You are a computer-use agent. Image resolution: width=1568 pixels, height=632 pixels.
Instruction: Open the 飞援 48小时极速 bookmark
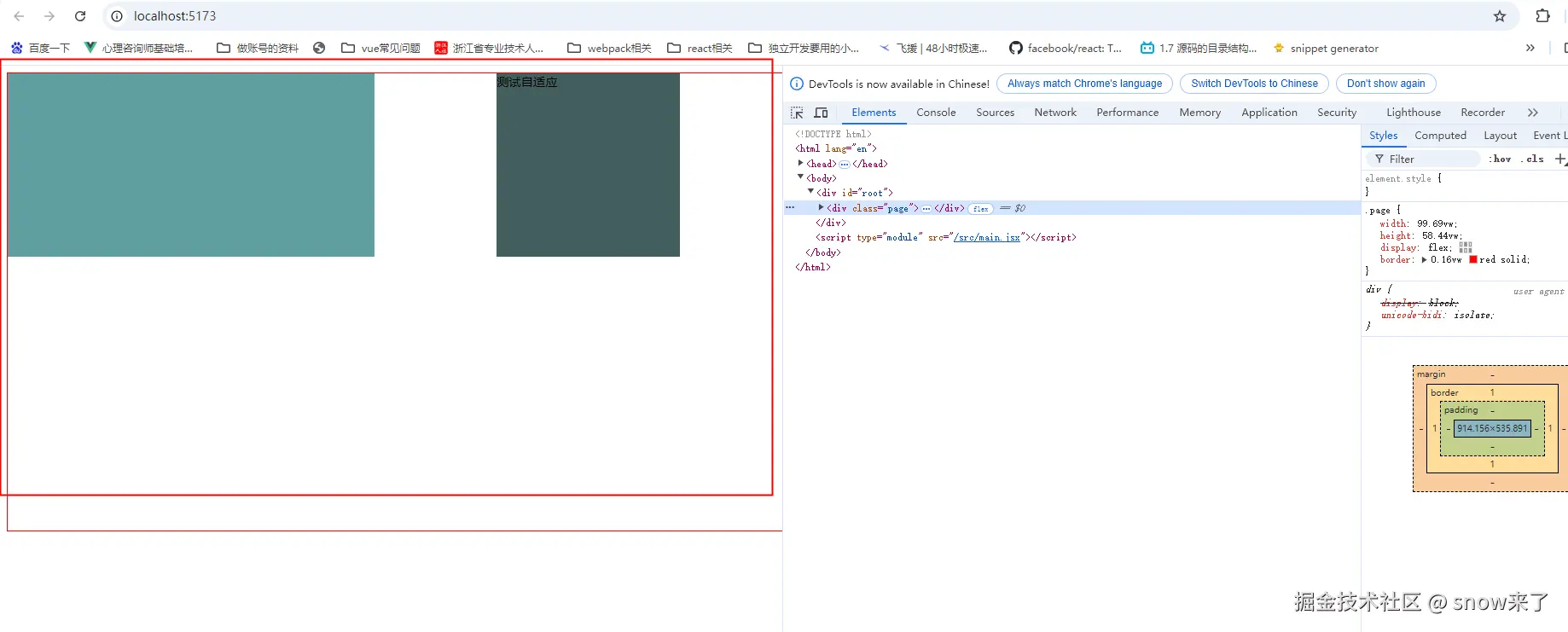tap(932, 49)
